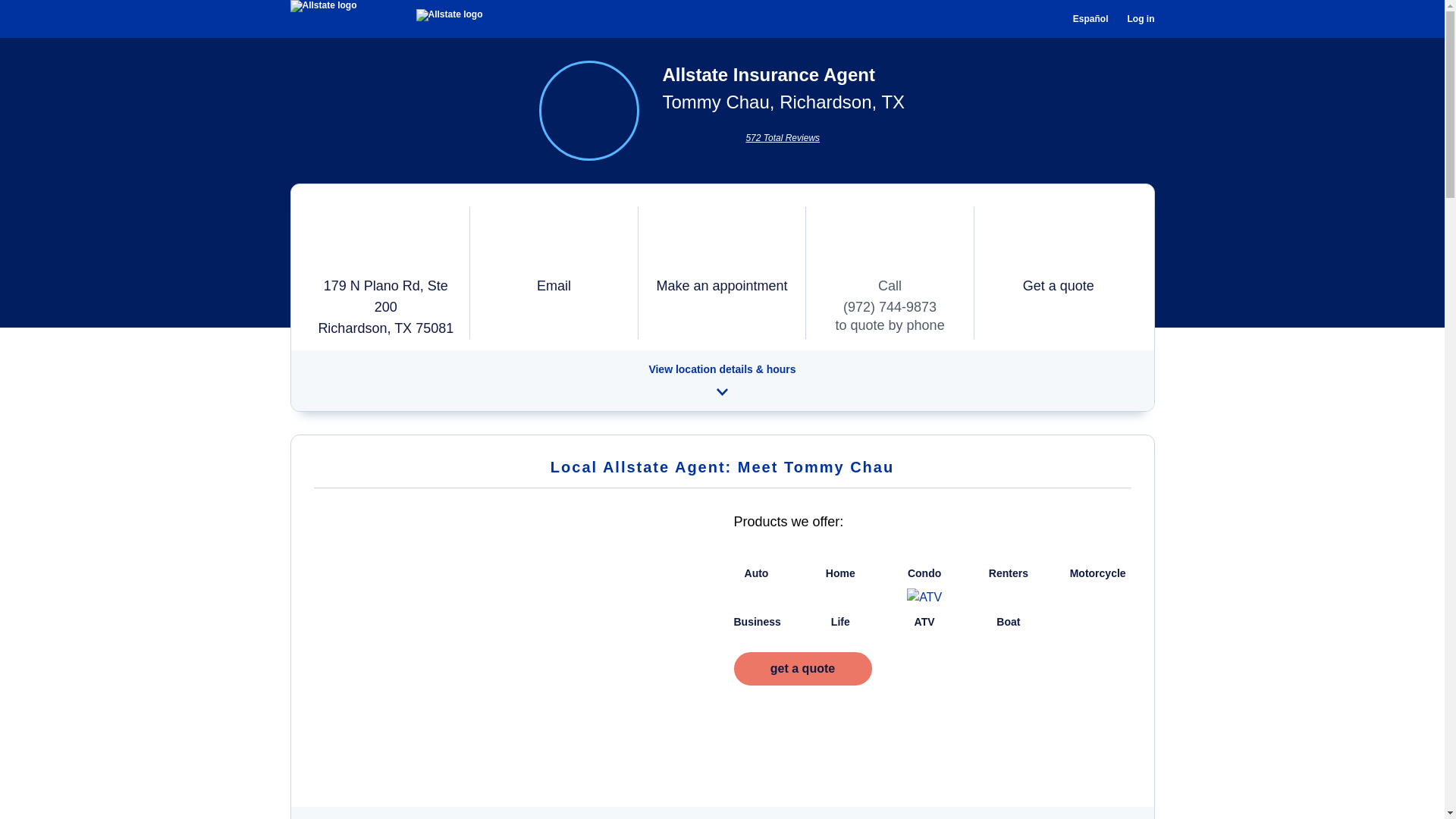
Task: Open the 572 Total Reviews link
Action: pos(782,138)
